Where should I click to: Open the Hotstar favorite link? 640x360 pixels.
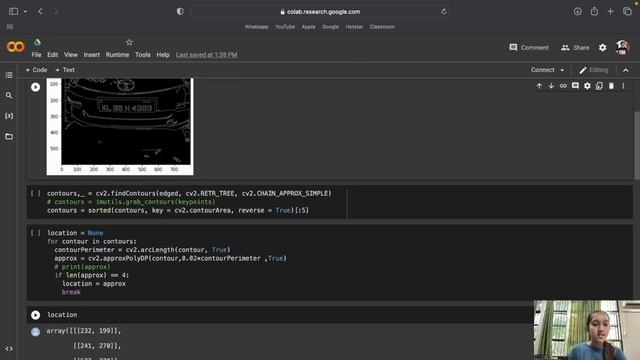(x=354, y=27)
